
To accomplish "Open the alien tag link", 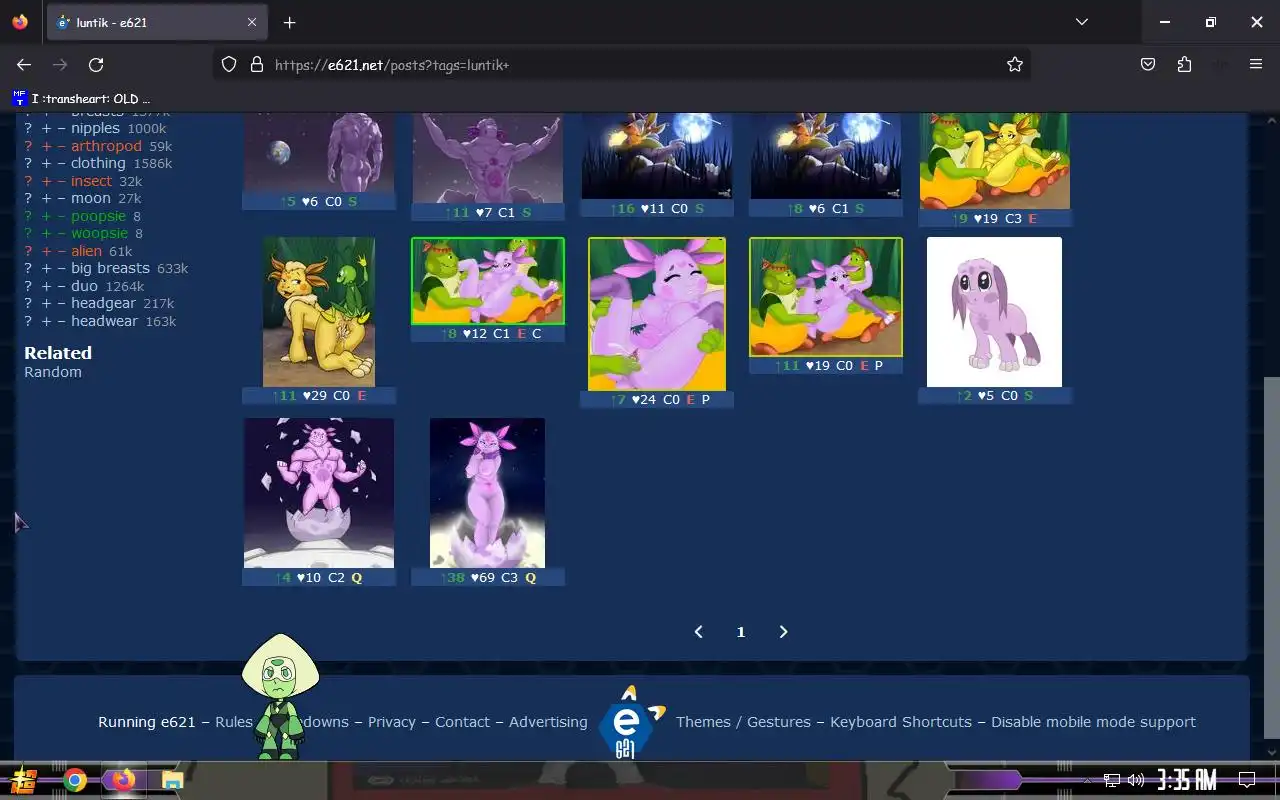I will (86, 251).
